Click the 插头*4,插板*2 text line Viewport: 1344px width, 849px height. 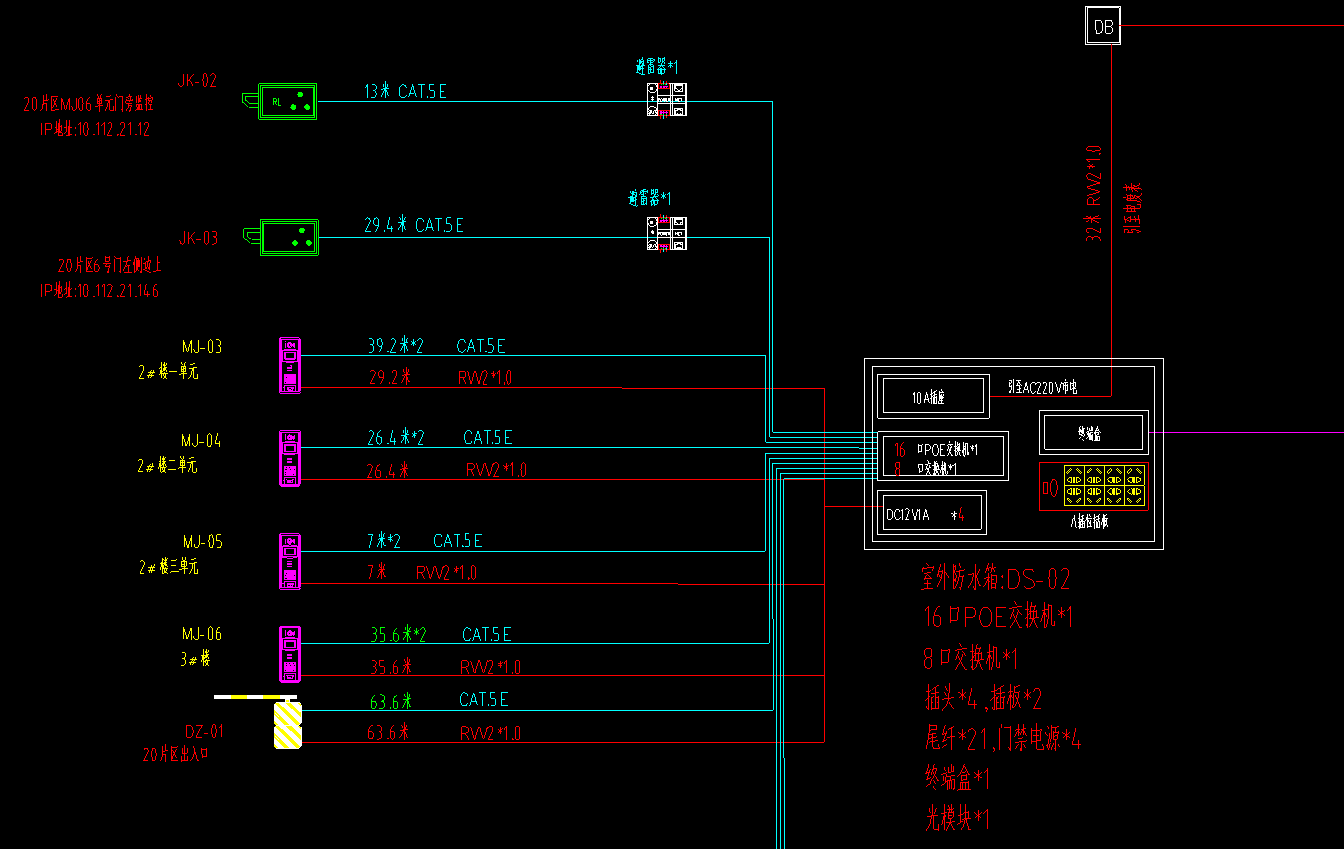click(x=984, y=698)
